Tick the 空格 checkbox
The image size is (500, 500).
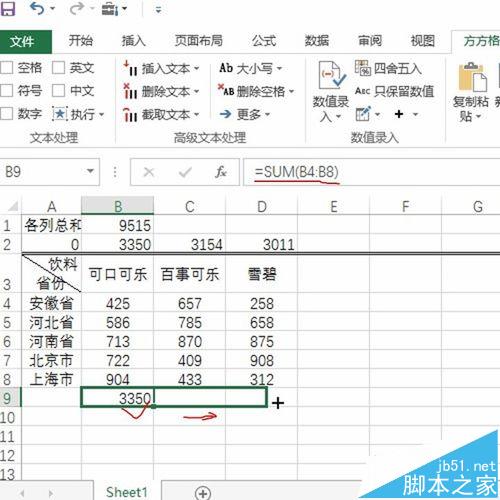(7, 68)
